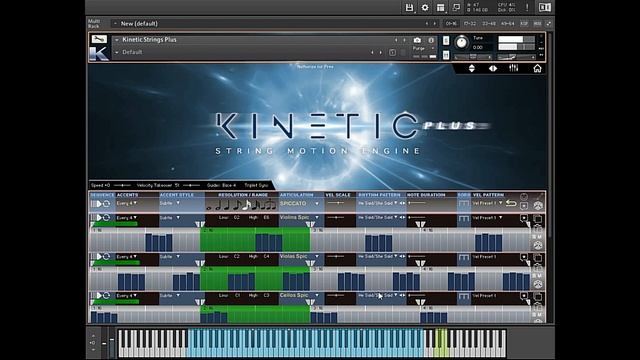Click the loop icon in master sequence row
Viewport: 640px width, 360px height.
coord(107,204)
